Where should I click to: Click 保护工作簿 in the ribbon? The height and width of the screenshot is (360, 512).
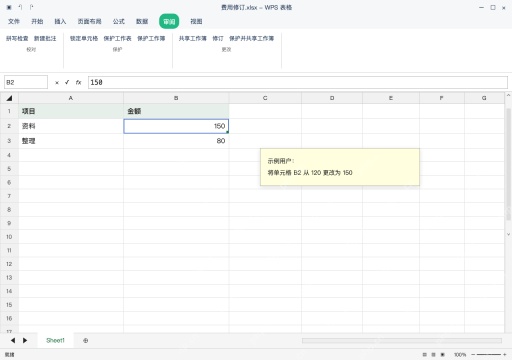coord(151,39)
